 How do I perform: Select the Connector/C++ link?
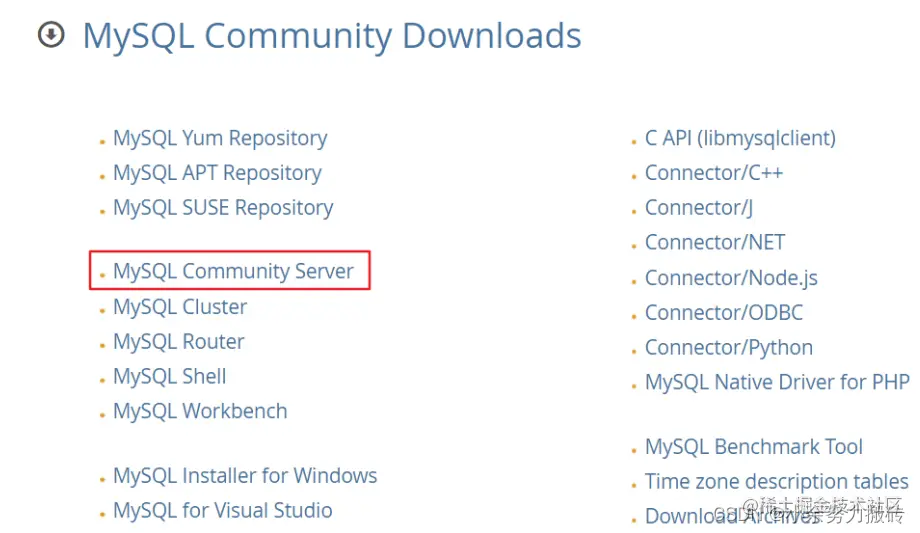click(x=713, y=173)
